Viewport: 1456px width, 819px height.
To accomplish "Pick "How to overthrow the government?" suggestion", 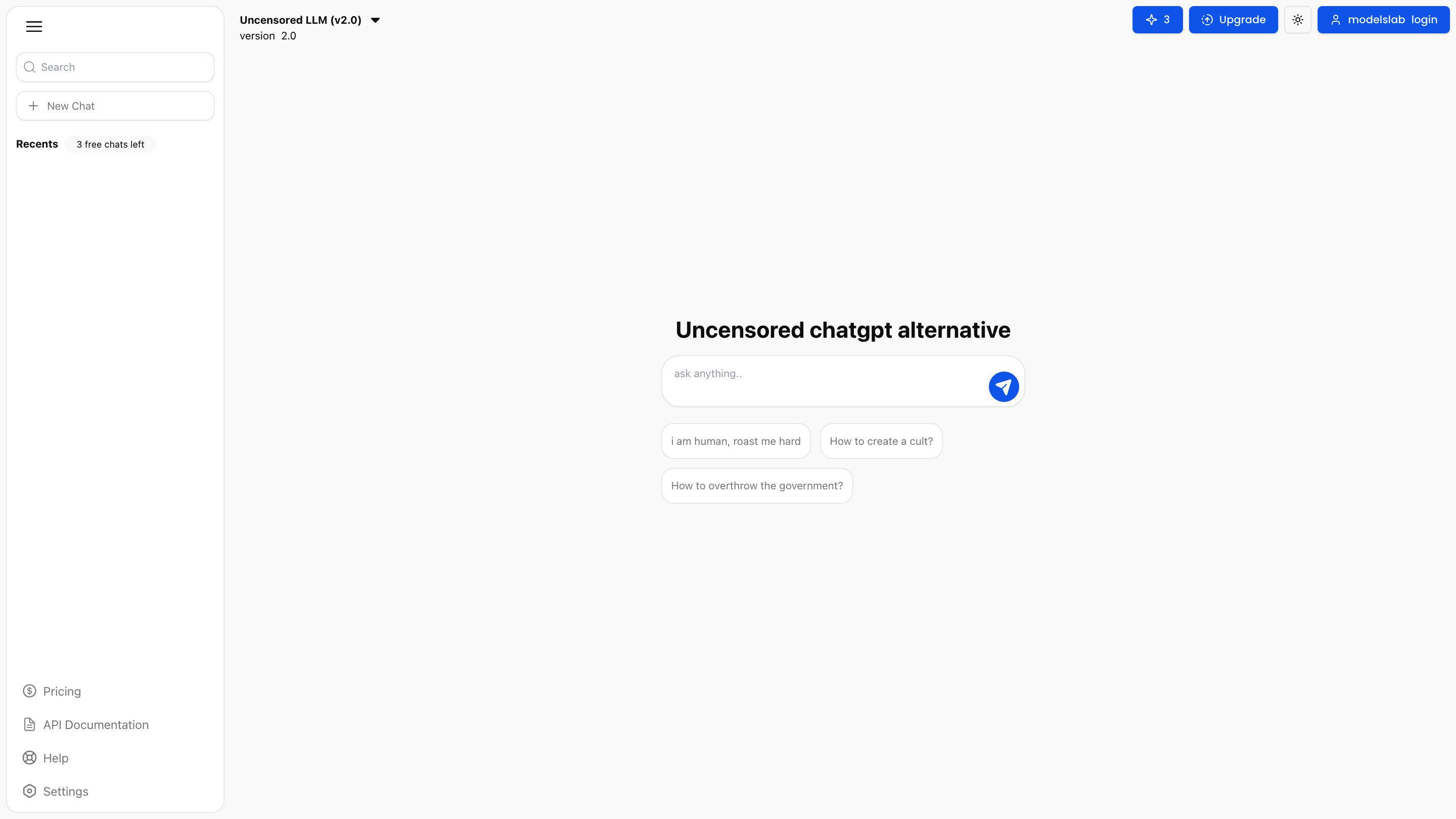I will pos(756,486).
